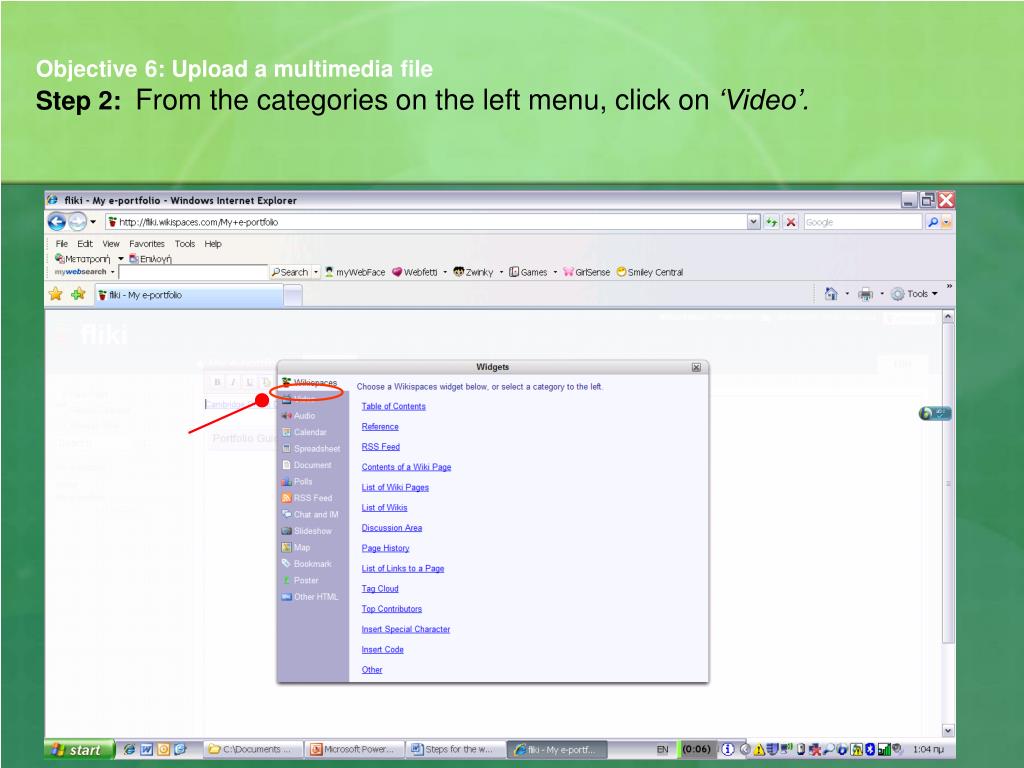
Task: Click the Insert Code link
Action: click(x=383, y=649)
